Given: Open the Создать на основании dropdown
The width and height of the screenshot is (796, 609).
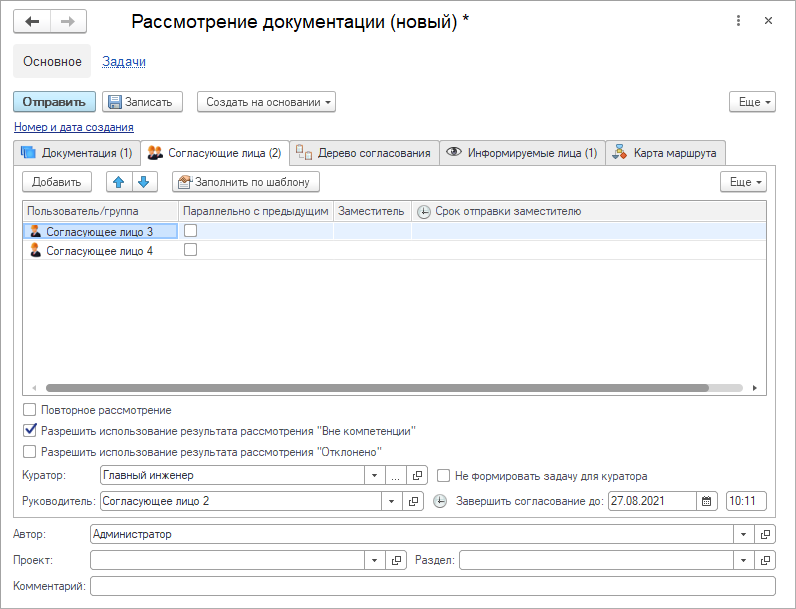Looking at the screenshot, I should [266, 102].
